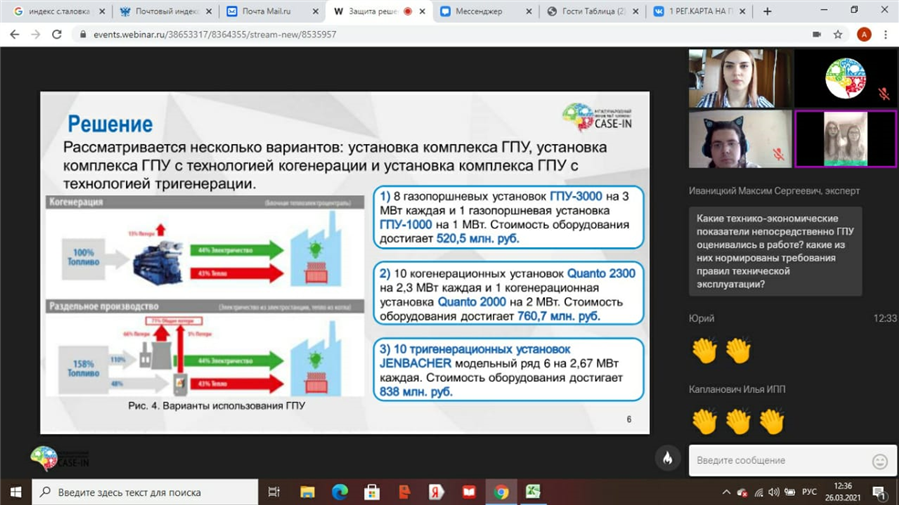Close the 'Мессенджер' tab
Image resolution: width=899 pixels, height=505 pixels.
[528, 11]
